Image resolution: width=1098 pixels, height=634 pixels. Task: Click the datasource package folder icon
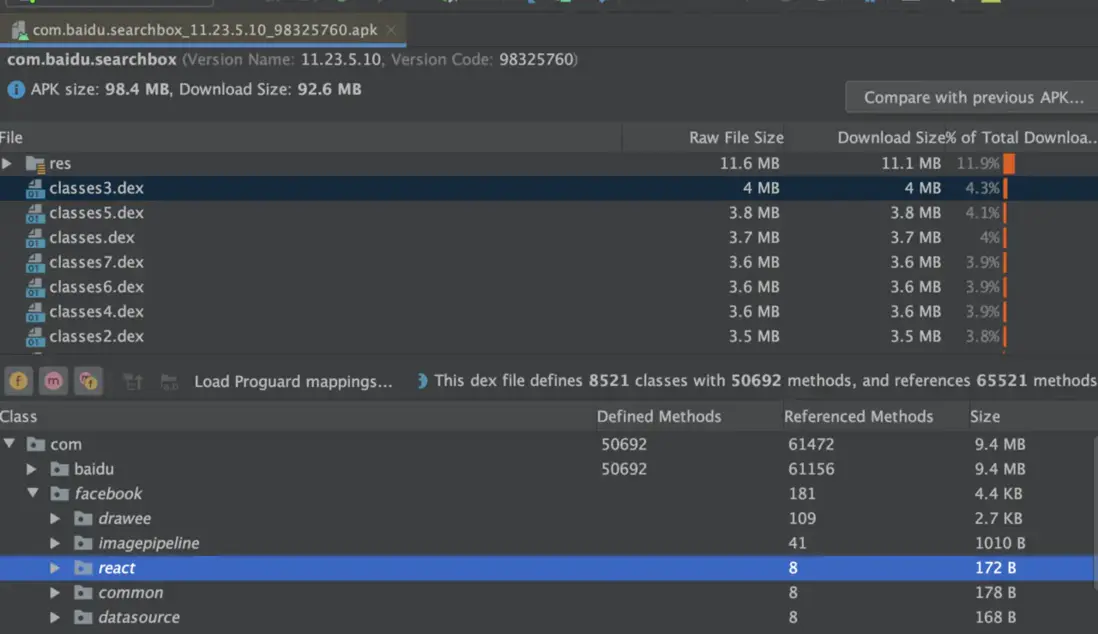pyautogui.click(x=83, y=617)
